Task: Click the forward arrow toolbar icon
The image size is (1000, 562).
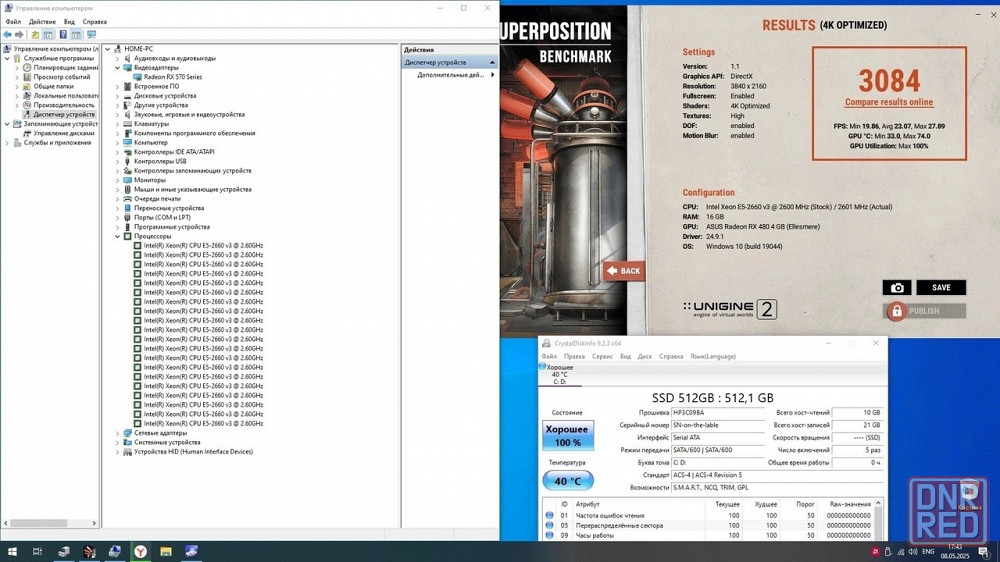Action: (x=19, y=34)
